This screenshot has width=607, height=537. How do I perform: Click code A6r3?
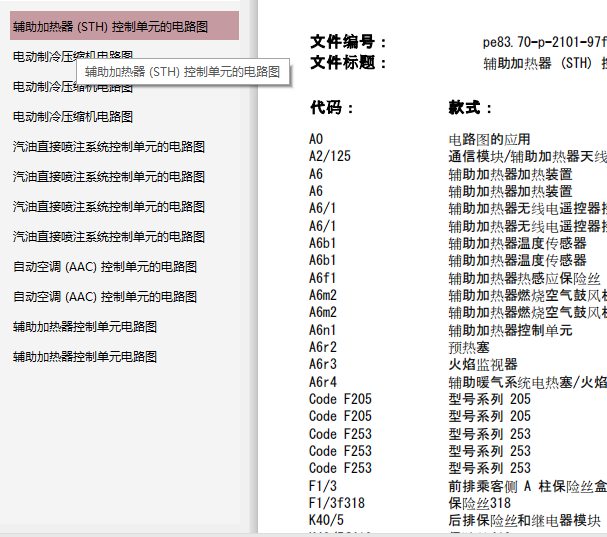323,364
